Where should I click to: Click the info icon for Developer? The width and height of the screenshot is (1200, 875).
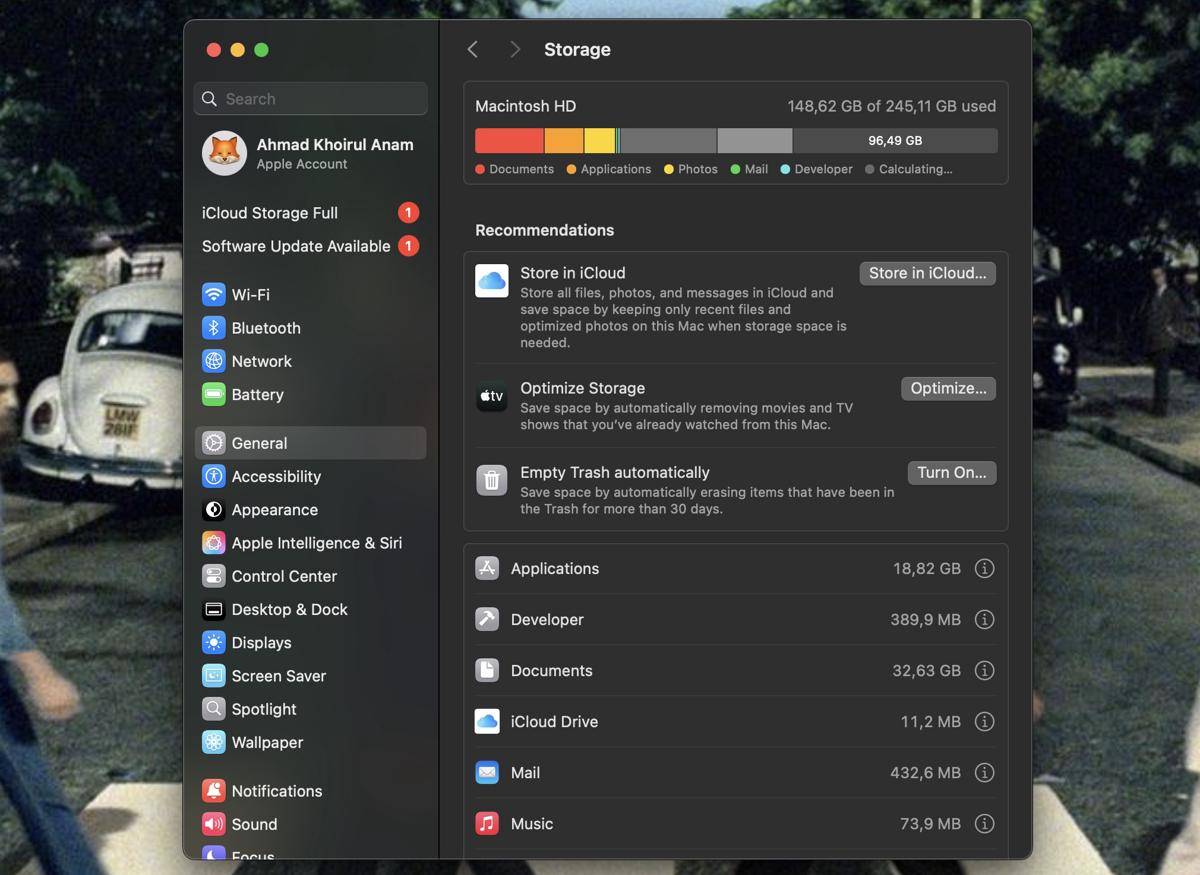tap(984, 619)
